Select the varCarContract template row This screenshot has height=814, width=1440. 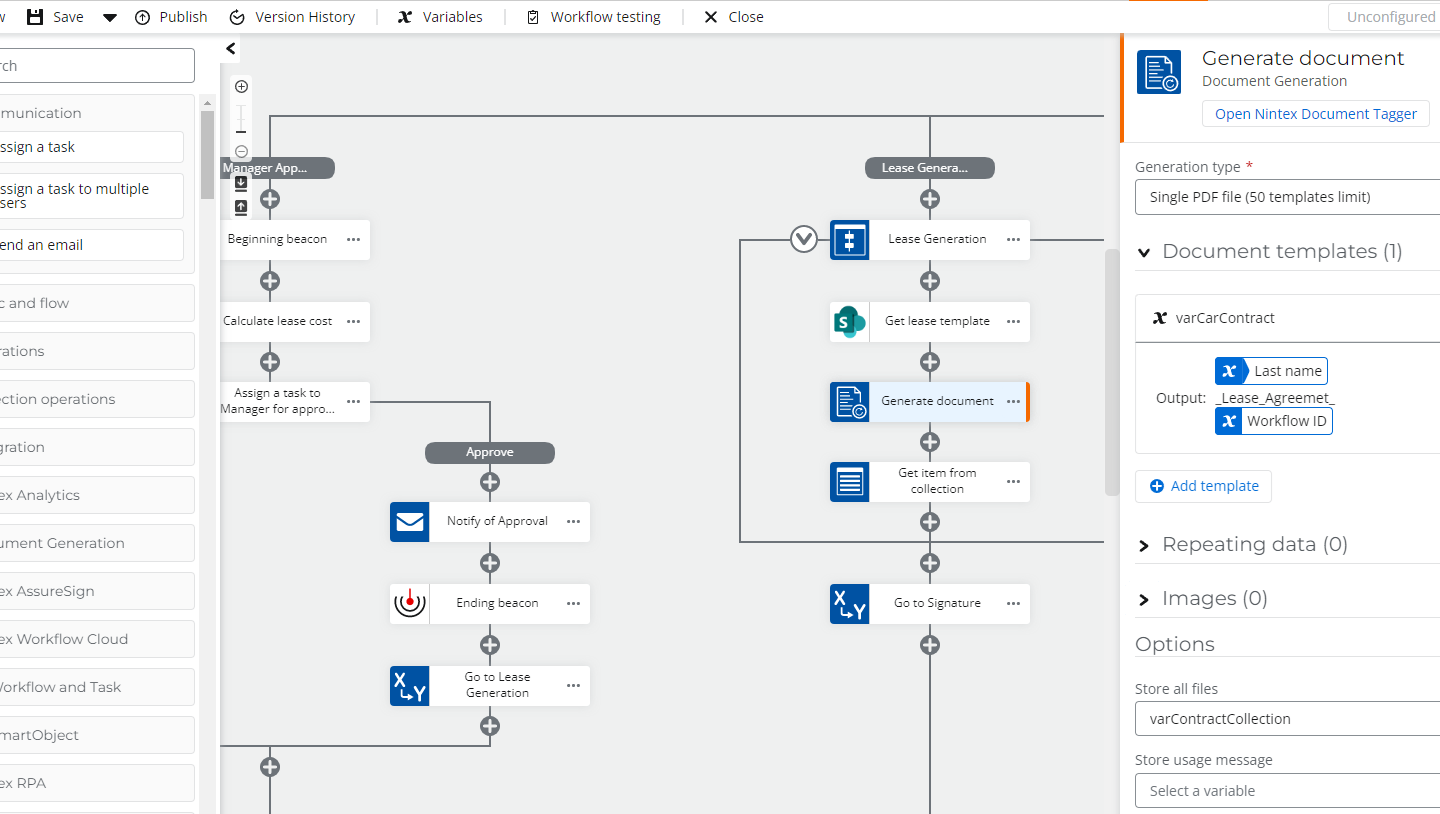1287,319
